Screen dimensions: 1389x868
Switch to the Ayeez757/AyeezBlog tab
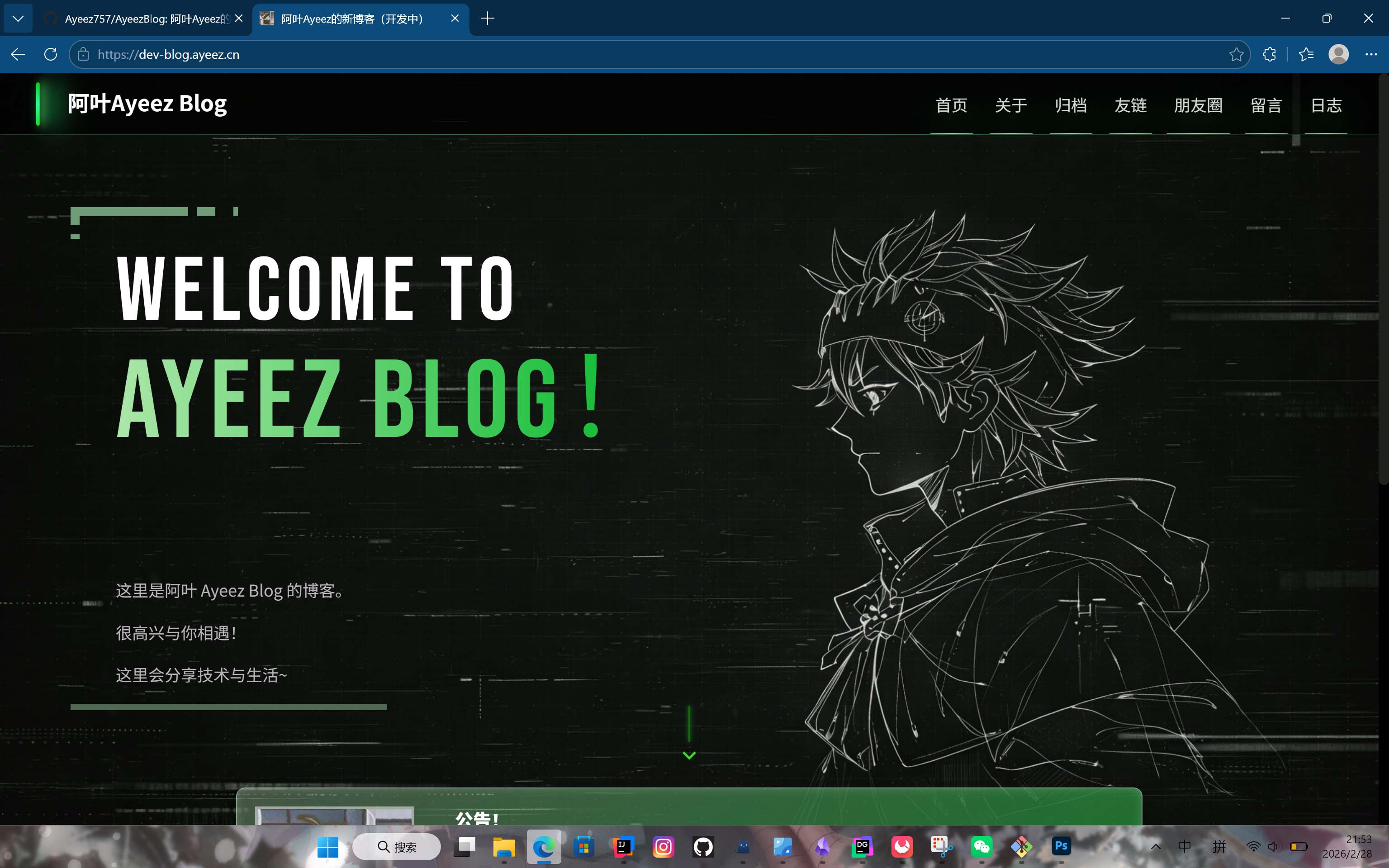147,19
